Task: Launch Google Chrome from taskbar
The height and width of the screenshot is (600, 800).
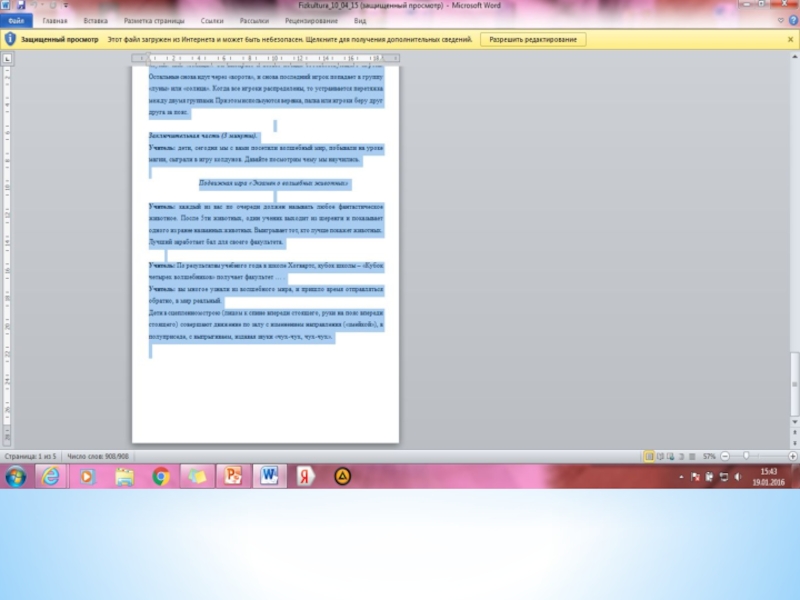Action: pos(161,477)
